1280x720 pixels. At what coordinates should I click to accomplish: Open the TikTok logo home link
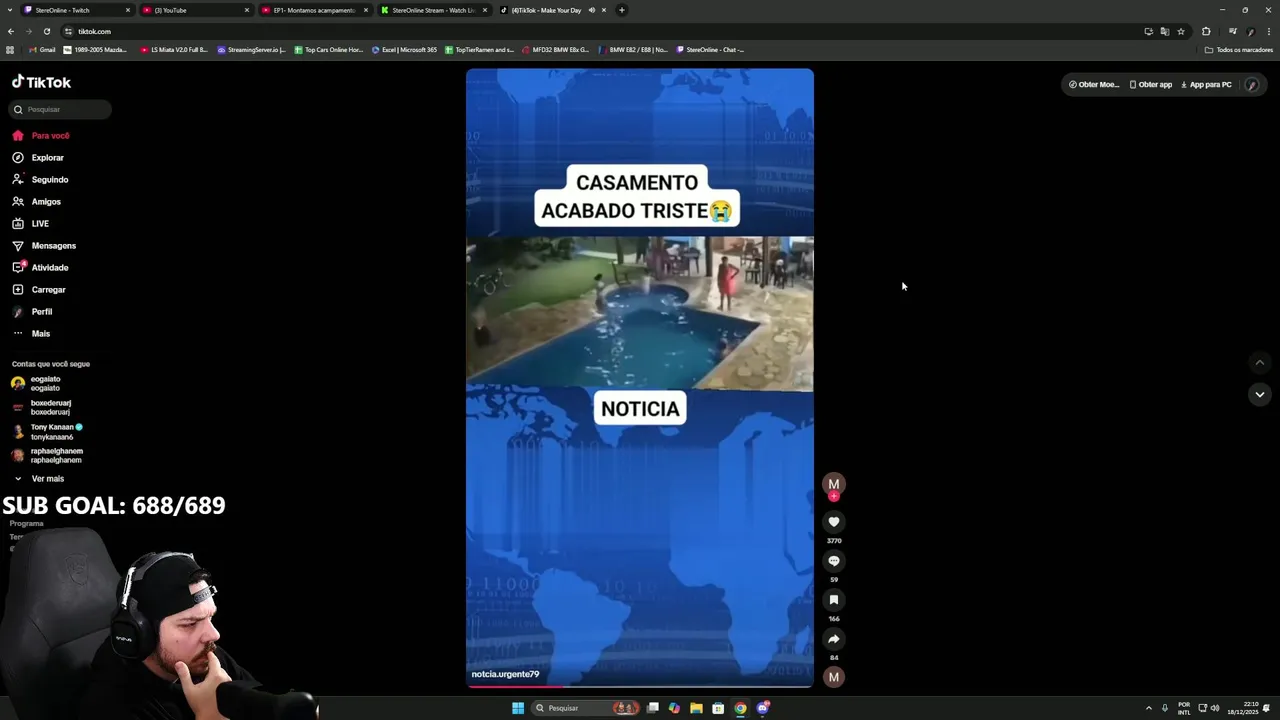click(41, 82)
